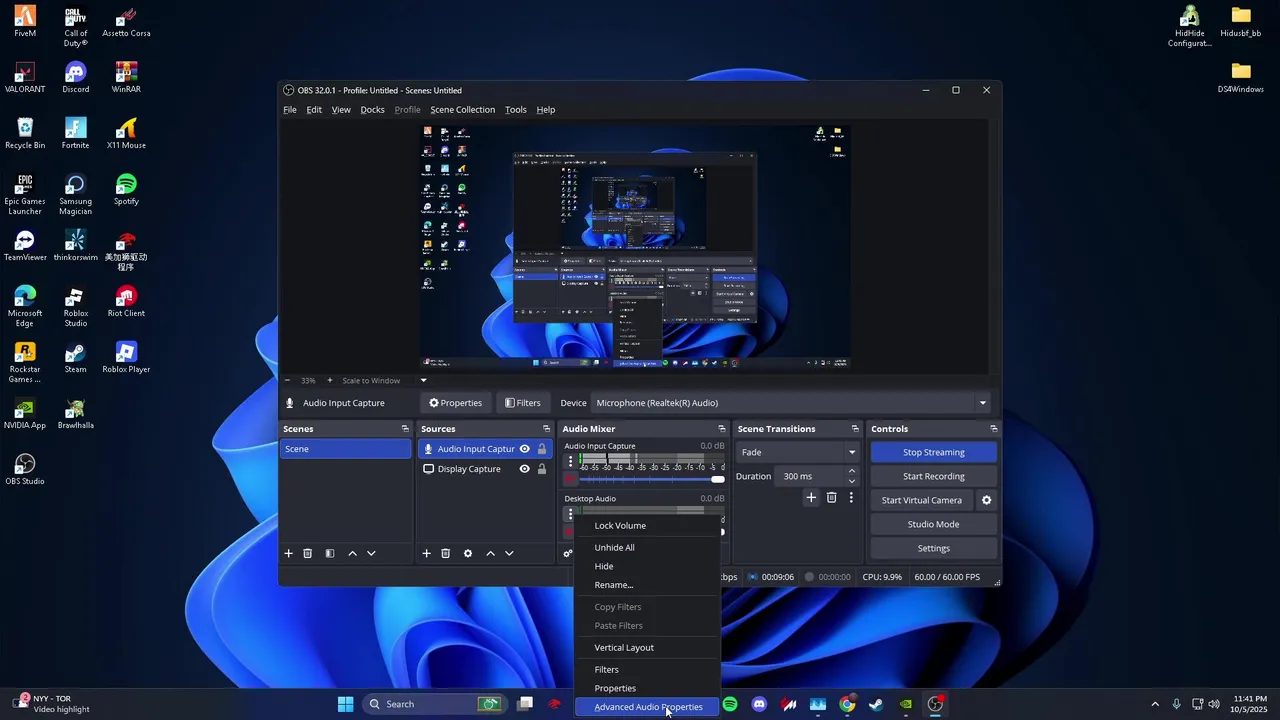This screenshot has height=720, width=1280.
Task: Open Google Chrome from the taskbar
Action: [847, 704]
